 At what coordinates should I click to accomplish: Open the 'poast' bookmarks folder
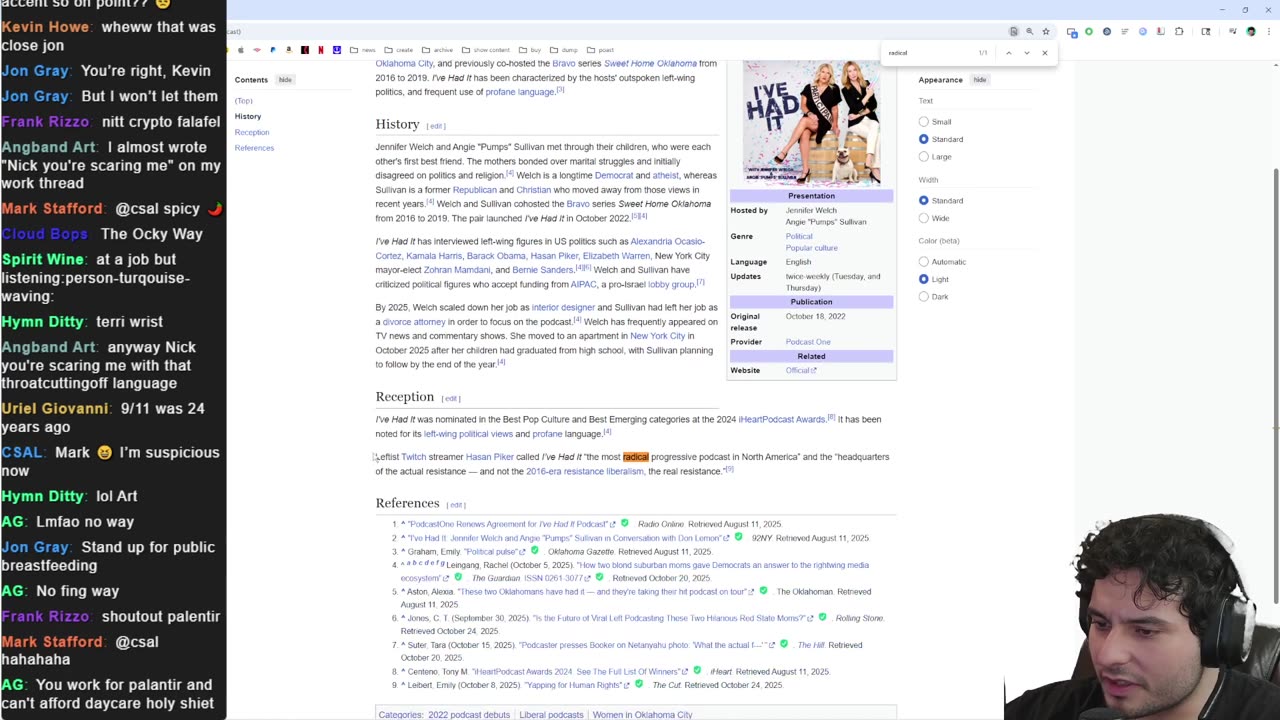point(600,50)
